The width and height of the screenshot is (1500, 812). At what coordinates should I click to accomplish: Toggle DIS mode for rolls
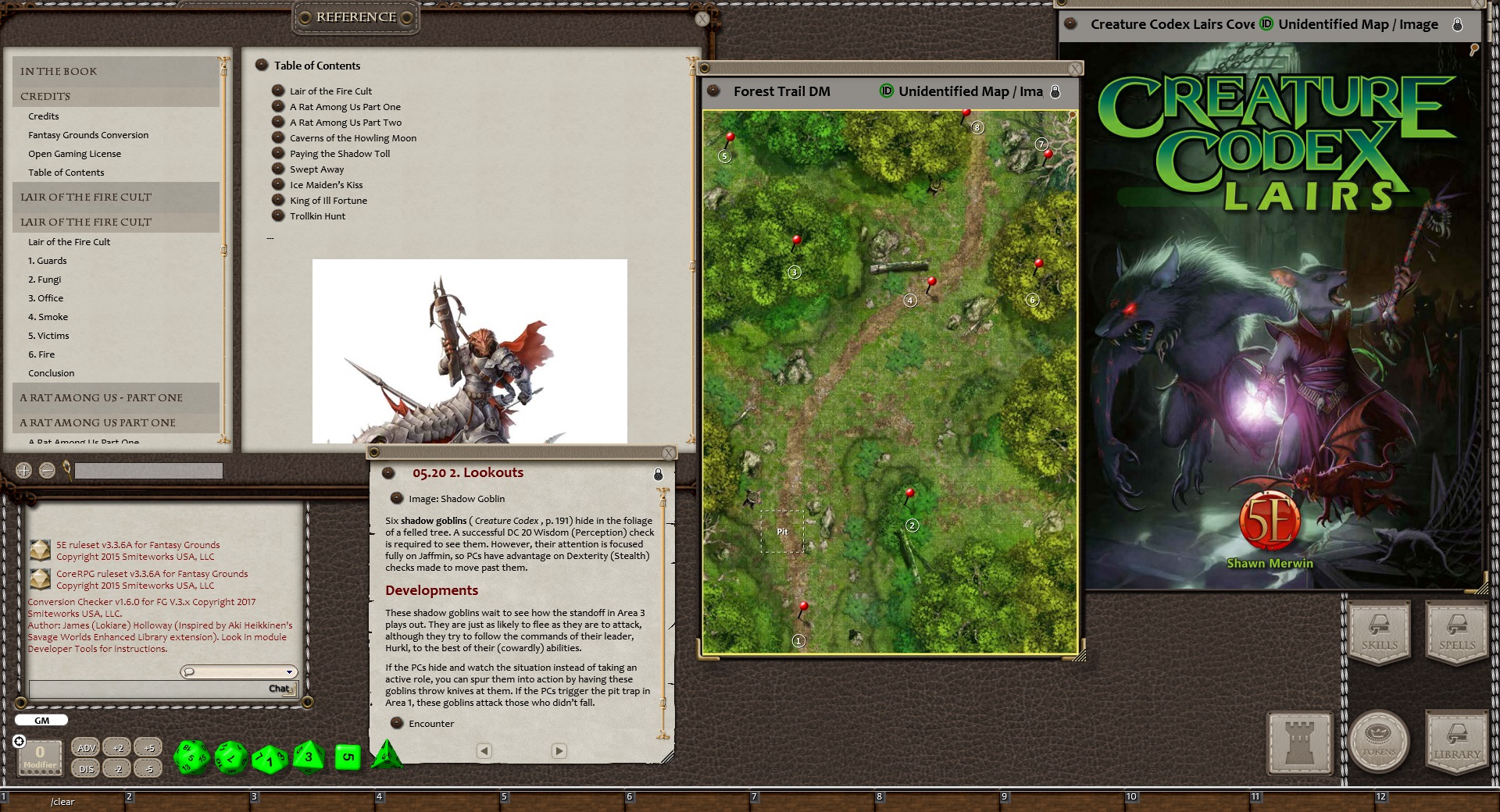click(86, 768)
